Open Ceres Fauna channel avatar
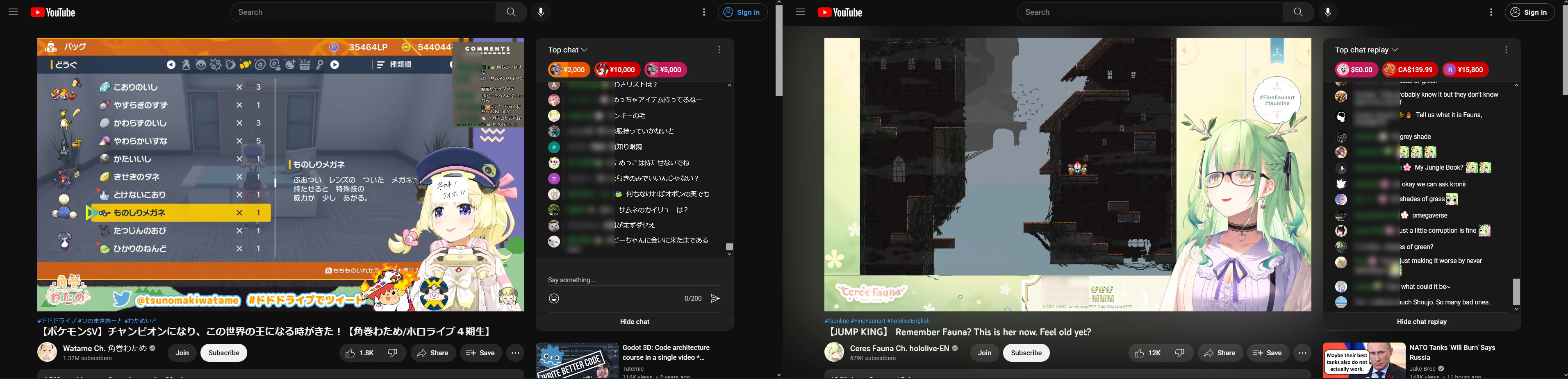This screenshot has height=379, width=1568. (834, 352)
